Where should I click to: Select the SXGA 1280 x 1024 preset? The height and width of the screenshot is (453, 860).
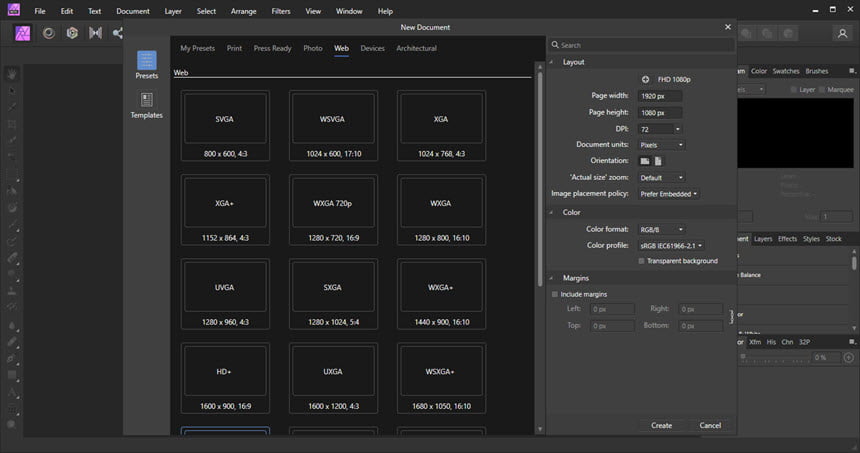click(x=333, y=294)
